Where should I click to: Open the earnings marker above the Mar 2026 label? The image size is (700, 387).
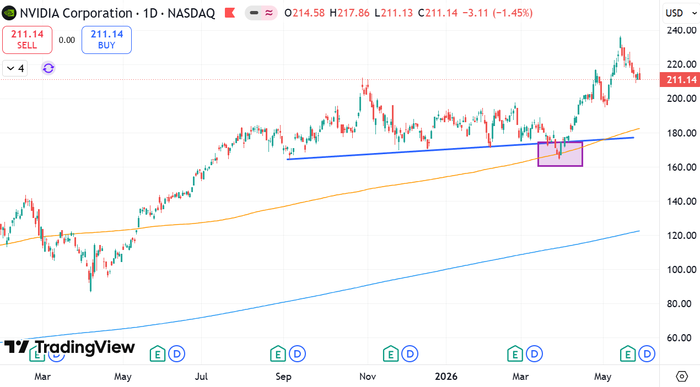tap(515, 354)
